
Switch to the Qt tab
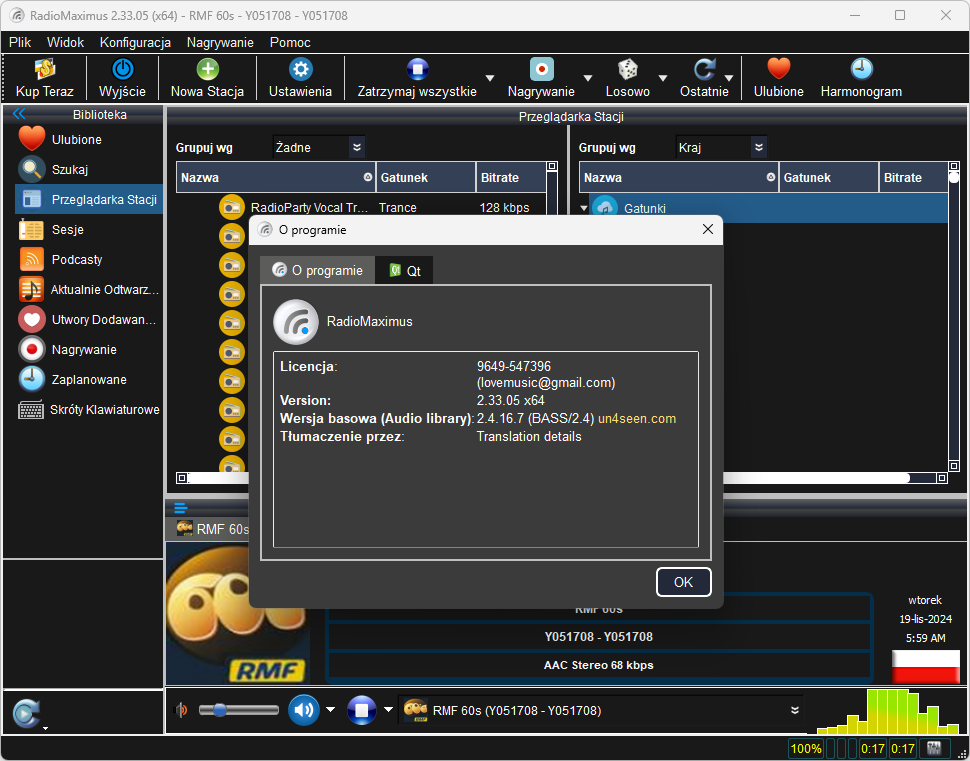(405, 270)
